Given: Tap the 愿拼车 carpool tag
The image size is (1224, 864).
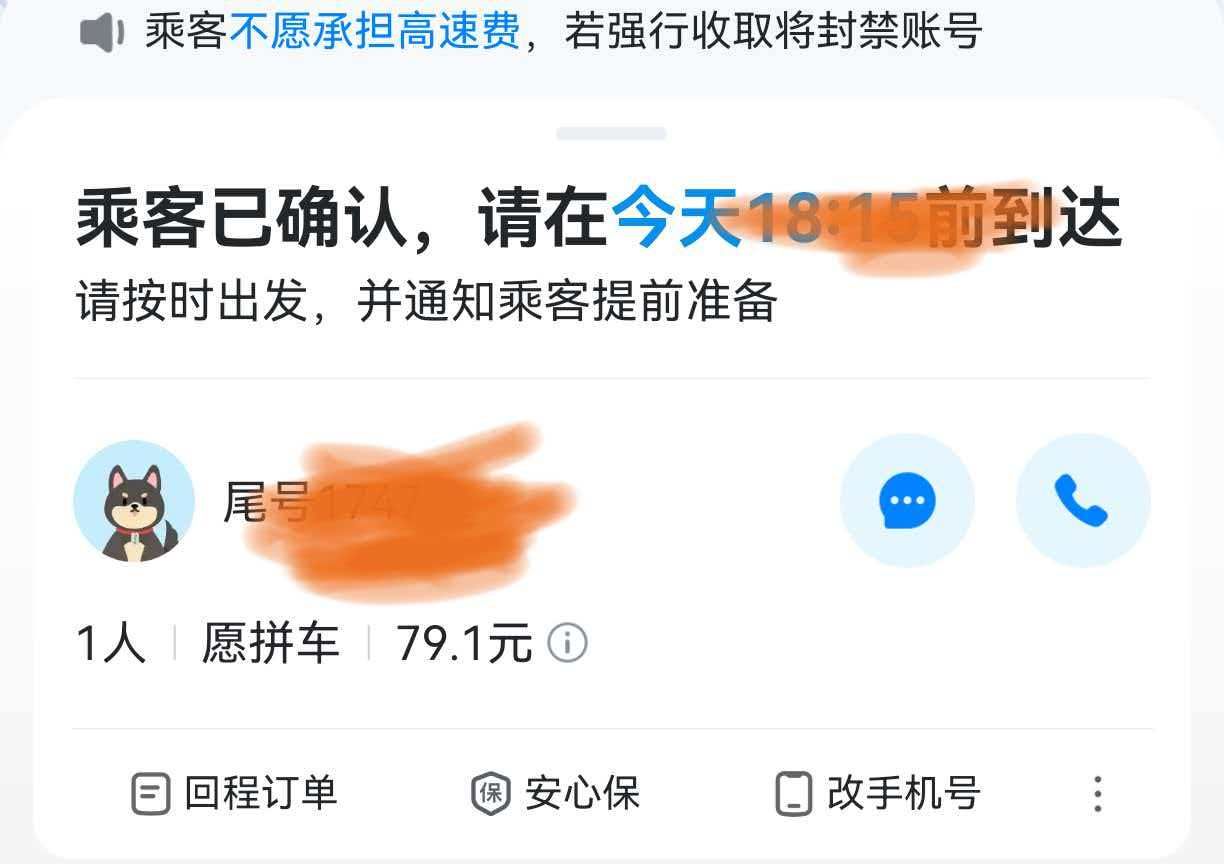Looking at the screenshot, I should (271, 643).
